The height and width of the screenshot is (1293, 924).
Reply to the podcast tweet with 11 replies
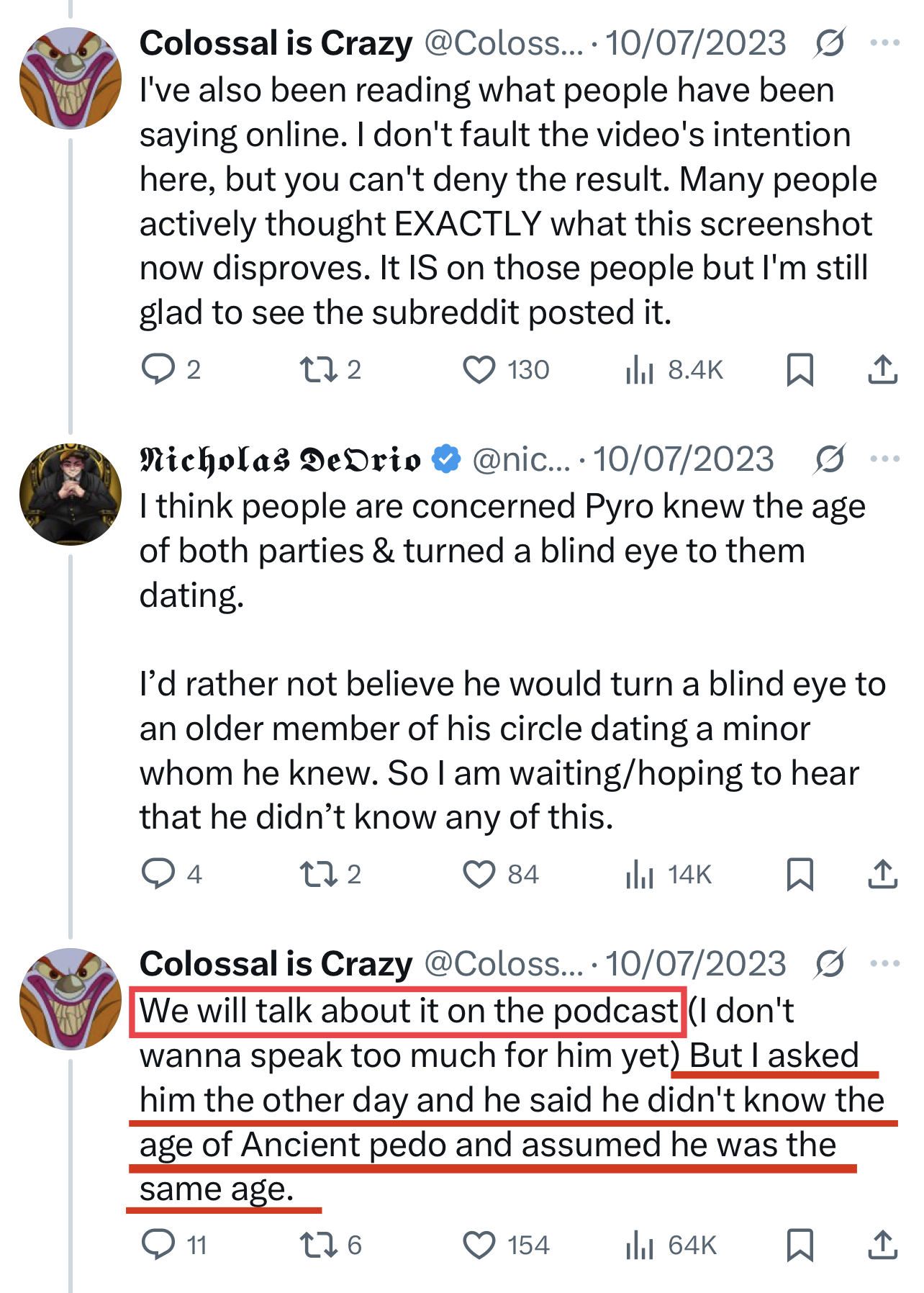[x=158, y=1245]
